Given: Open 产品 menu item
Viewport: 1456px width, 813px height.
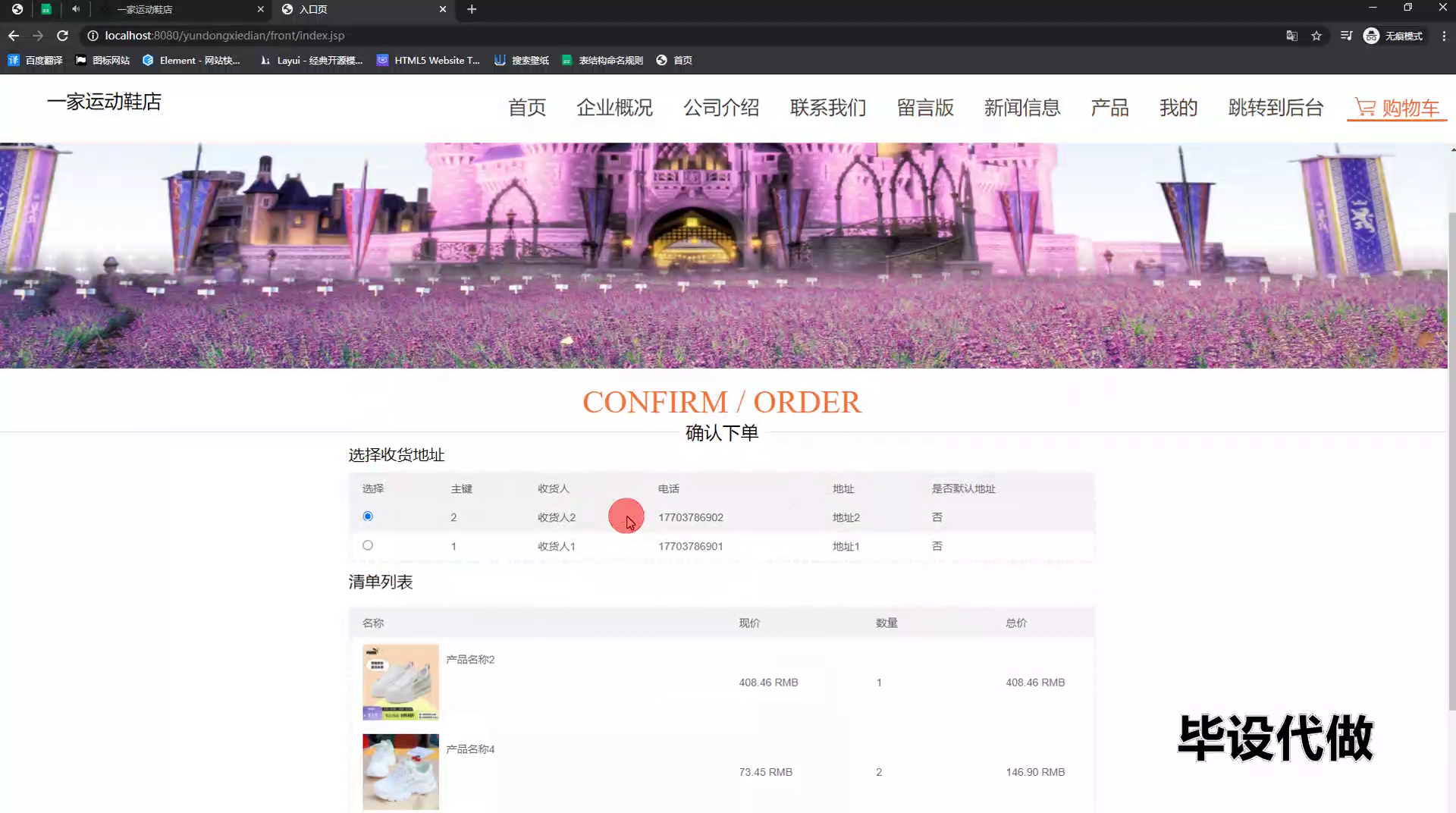Looking at the screenshot, I should point(1109,108).
